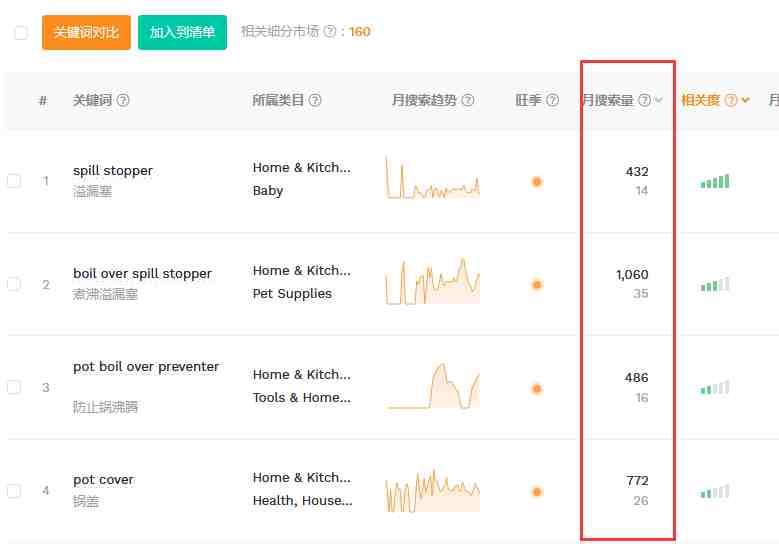This screenshot has width=779, height=544.
Task: Click help icon beside 旺季 header
Action: [x=553, y=101]
